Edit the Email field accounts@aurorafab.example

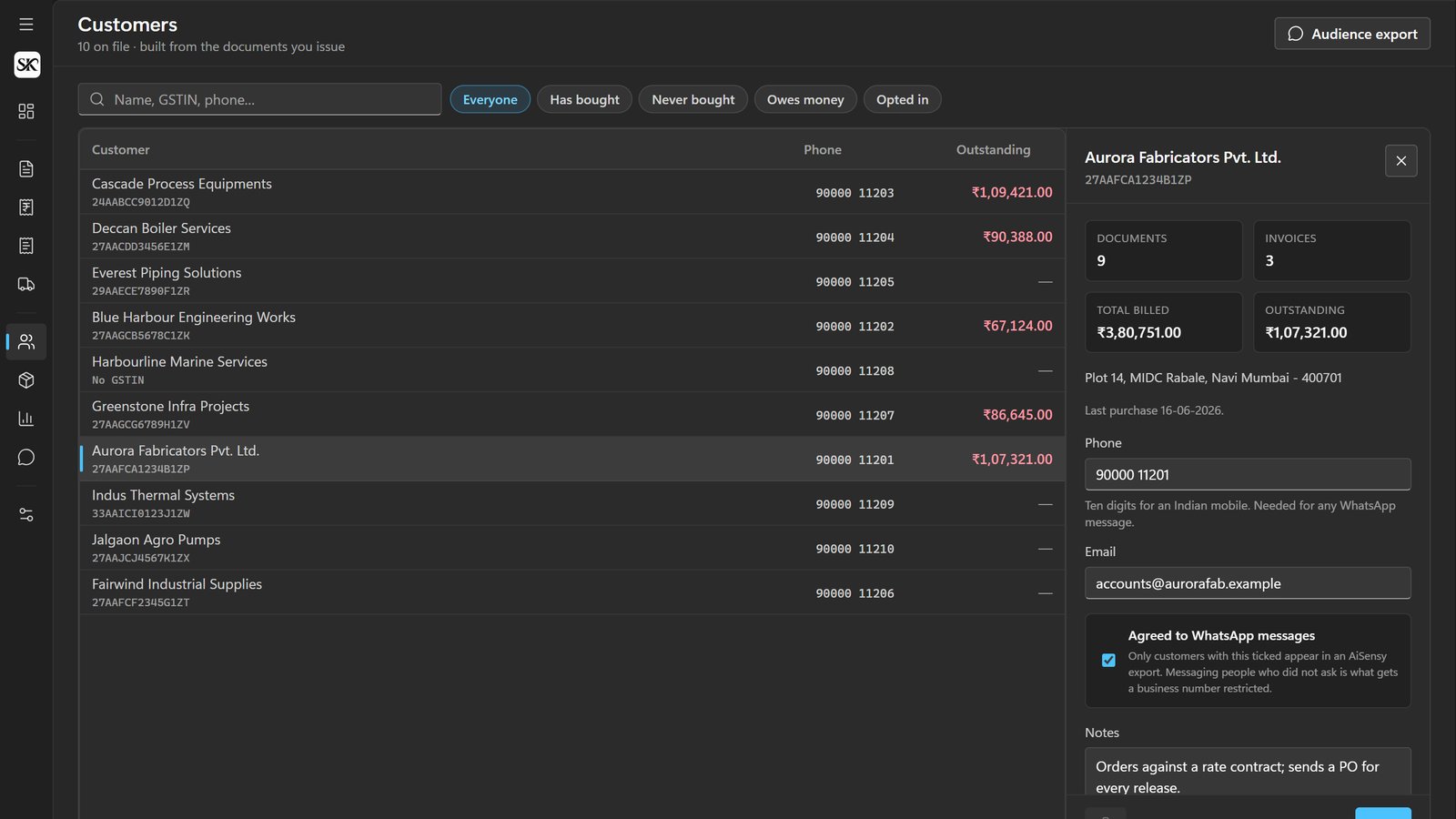point(1248,583)
